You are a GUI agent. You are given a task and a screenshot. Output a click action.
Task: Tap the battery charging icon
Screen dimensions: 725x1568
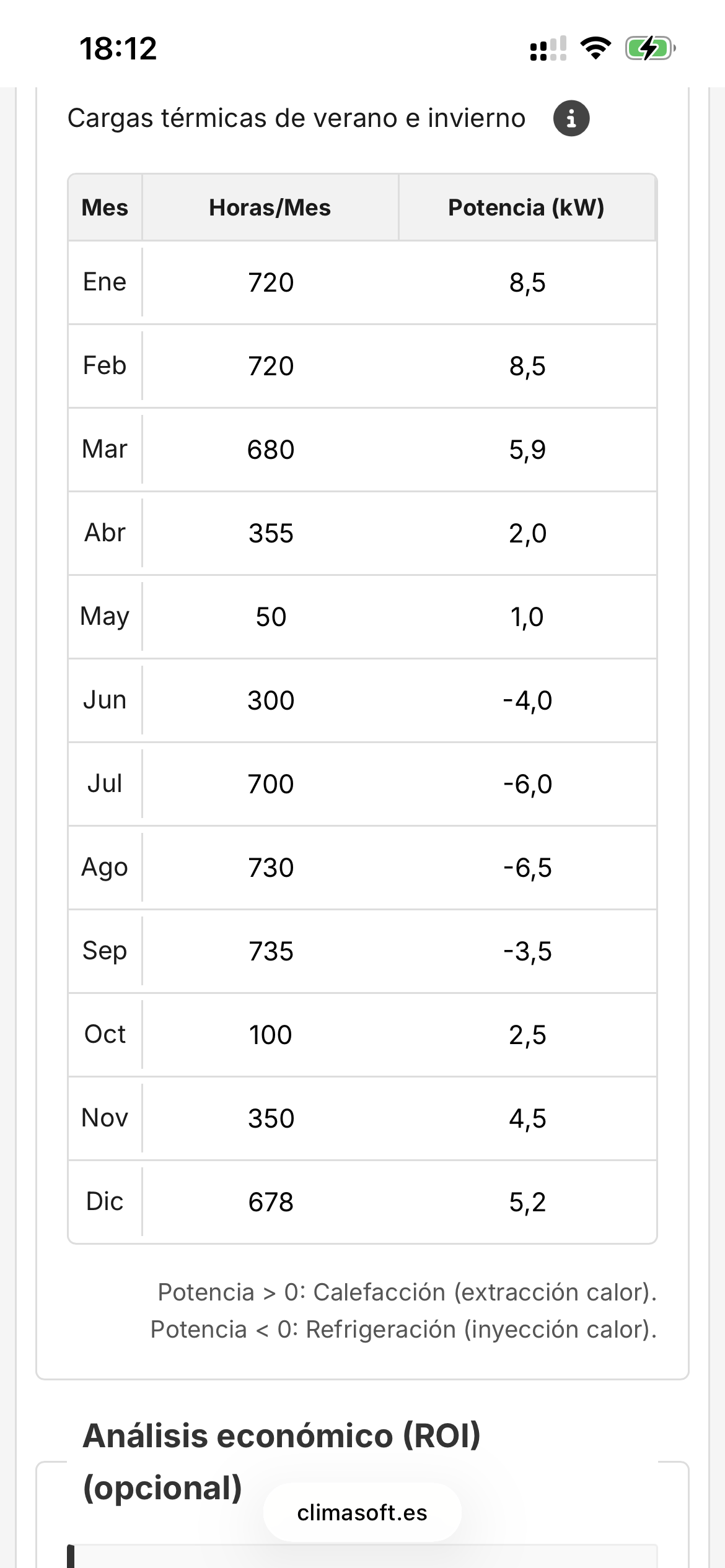[x=649, y=48]
